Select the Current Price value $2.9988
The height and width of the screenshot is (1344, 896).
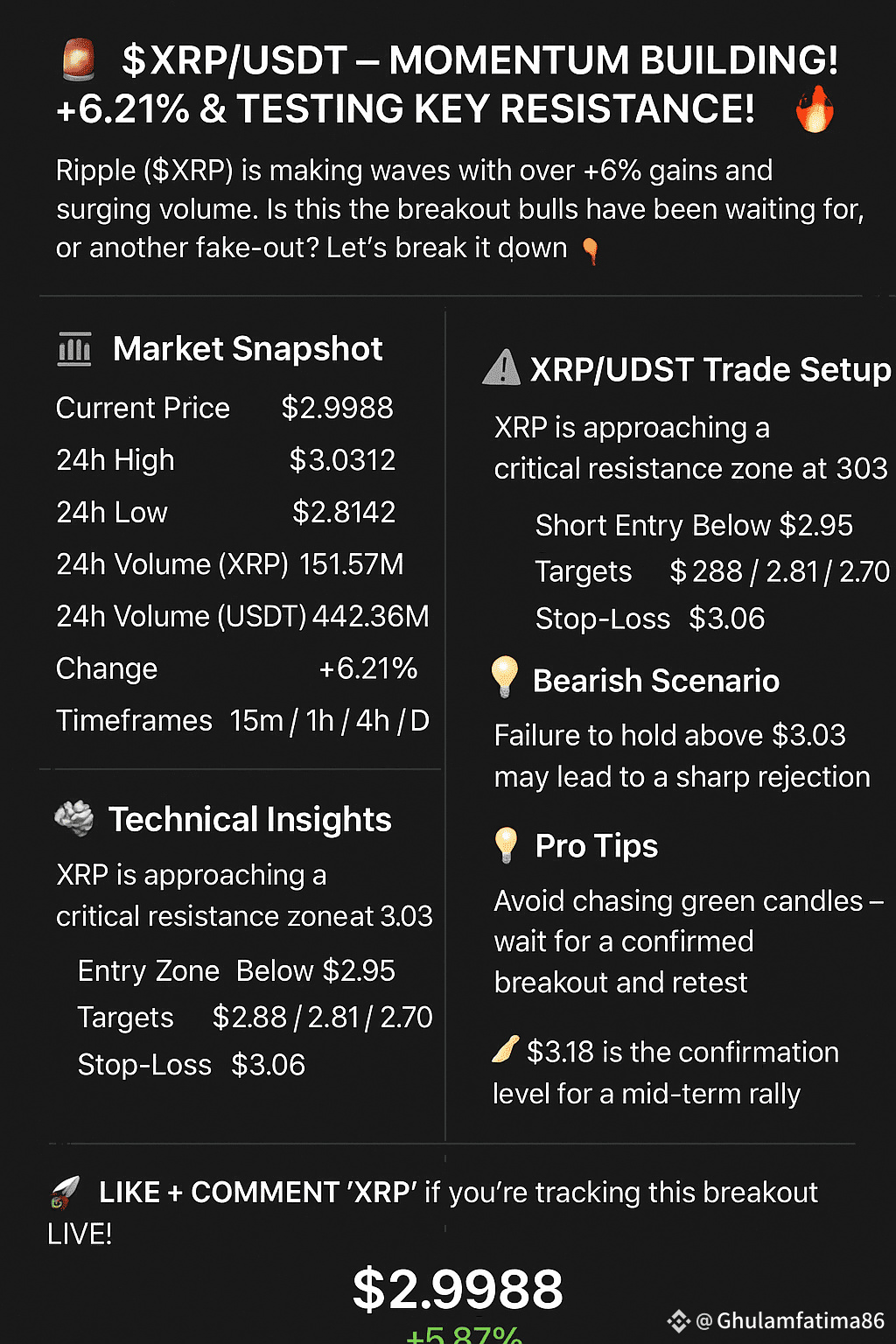click(x=337, y=408)
